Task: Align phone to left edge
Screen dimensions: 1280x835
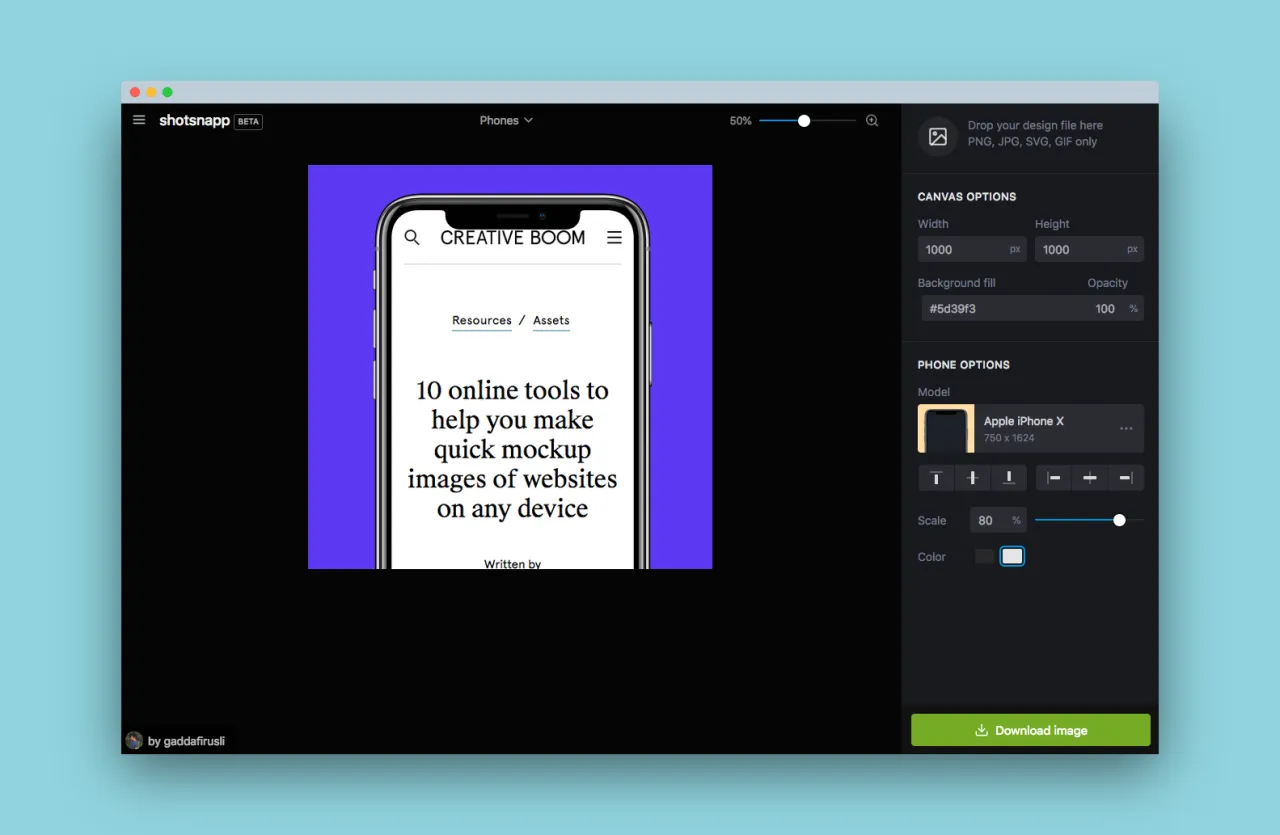Action: click(1053, 478)
